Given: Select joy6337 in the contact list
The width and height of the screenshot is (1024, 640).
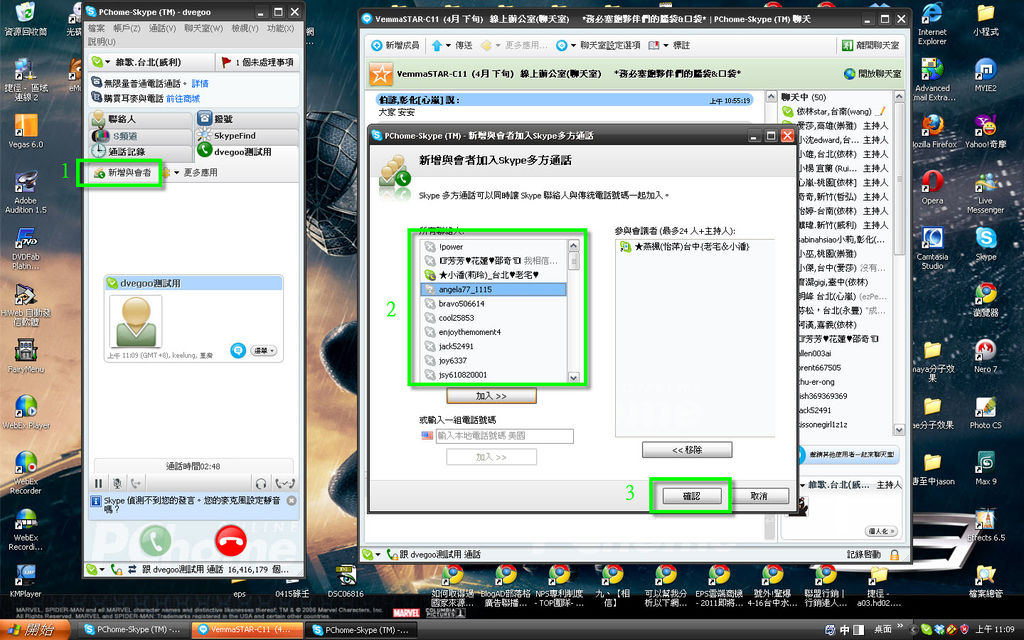Looking at the screenshot, I should coord(494,360).
